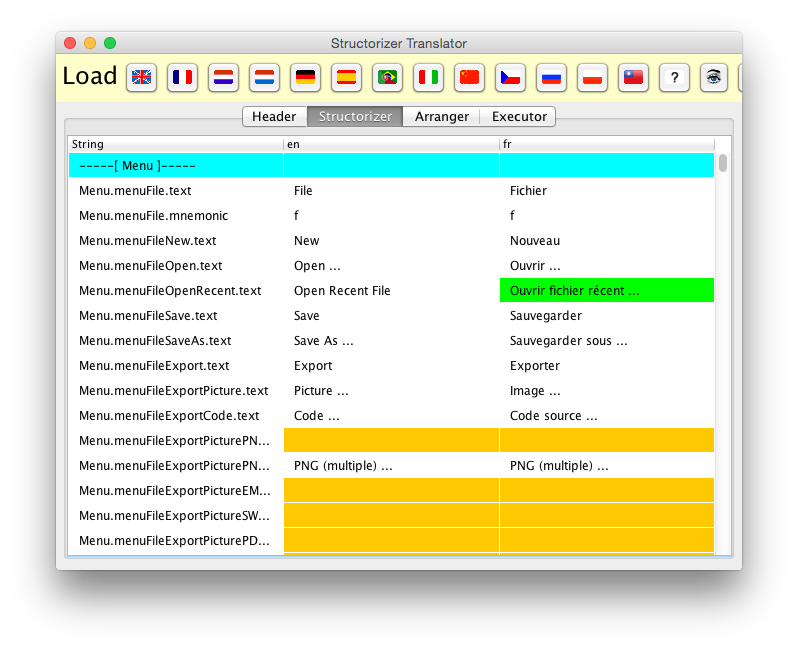
Task: Load Portuguese locale via Brazil-Portugal flag
Action: (387, 77)
